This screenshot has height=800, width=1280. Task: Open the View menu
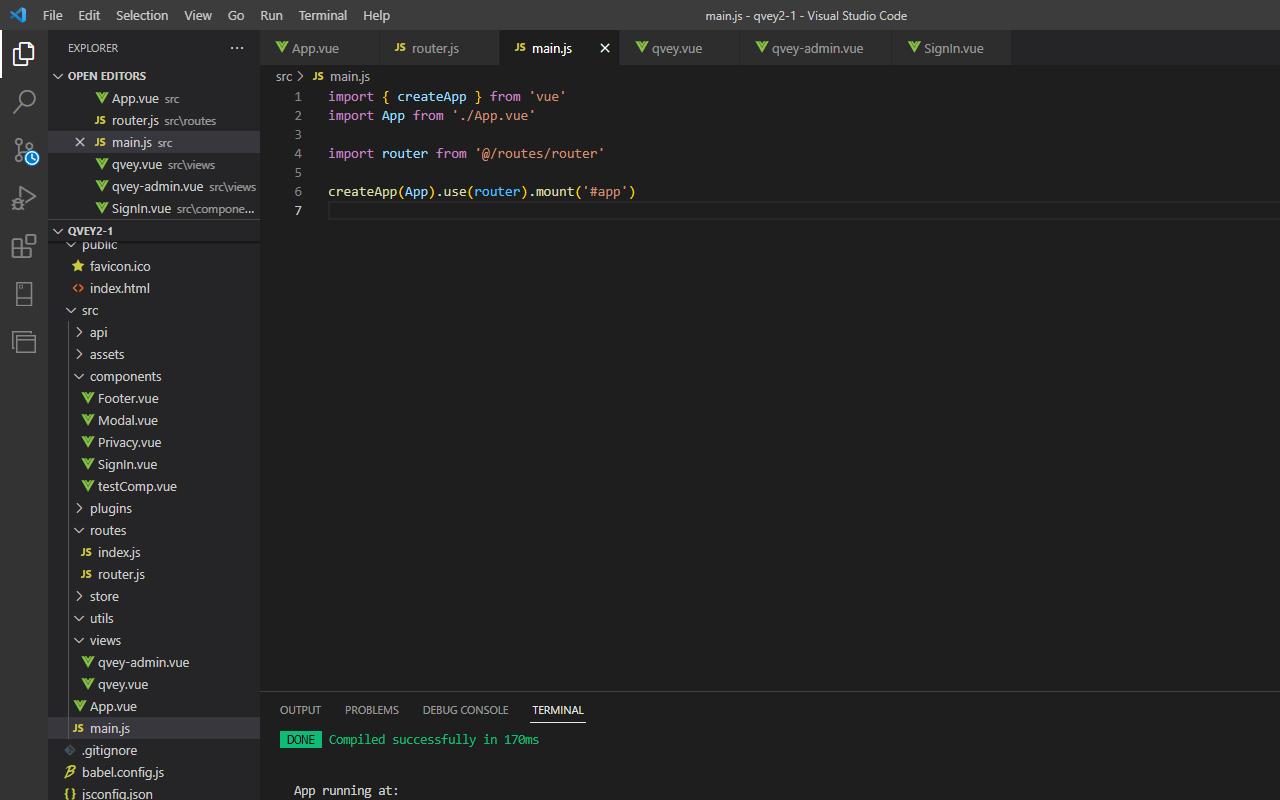[198, 15]
